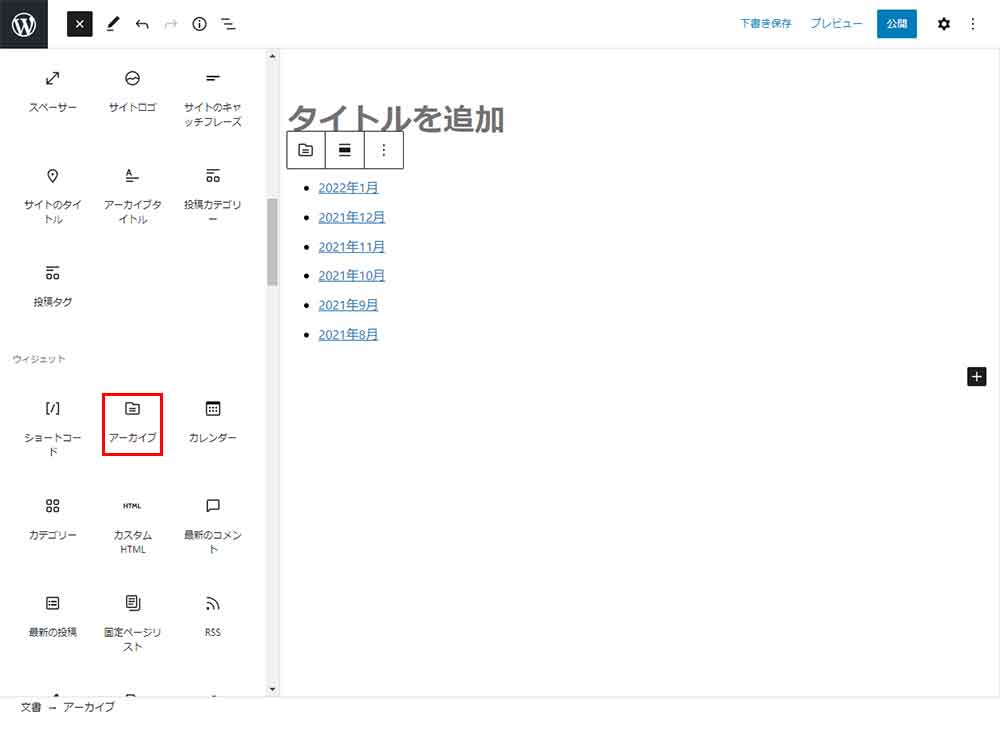Close the block inserter panel

coord(80,24)
